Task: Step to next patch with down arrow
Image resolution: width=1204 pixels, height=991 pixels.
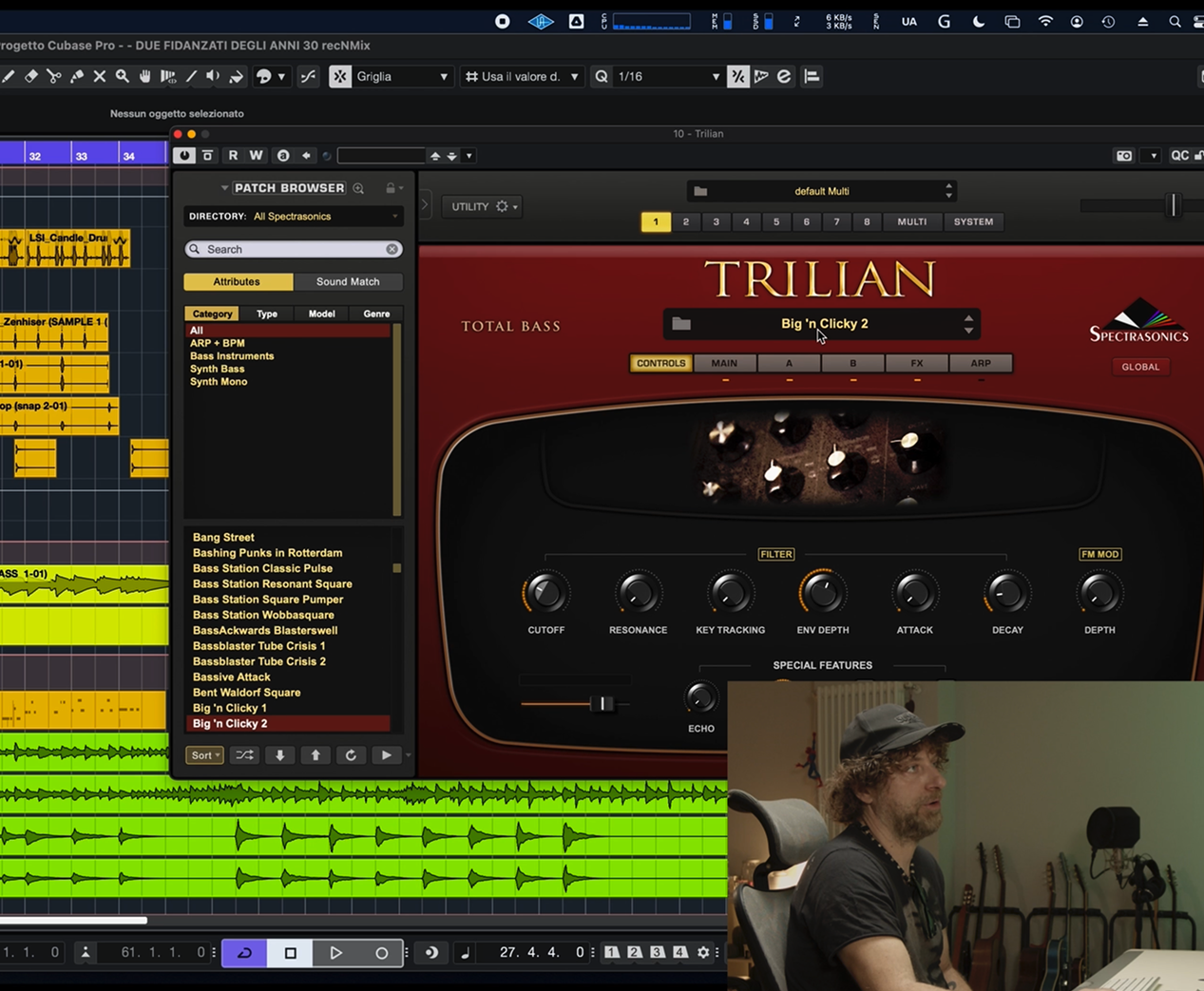Action: click(x=280, y=755)
